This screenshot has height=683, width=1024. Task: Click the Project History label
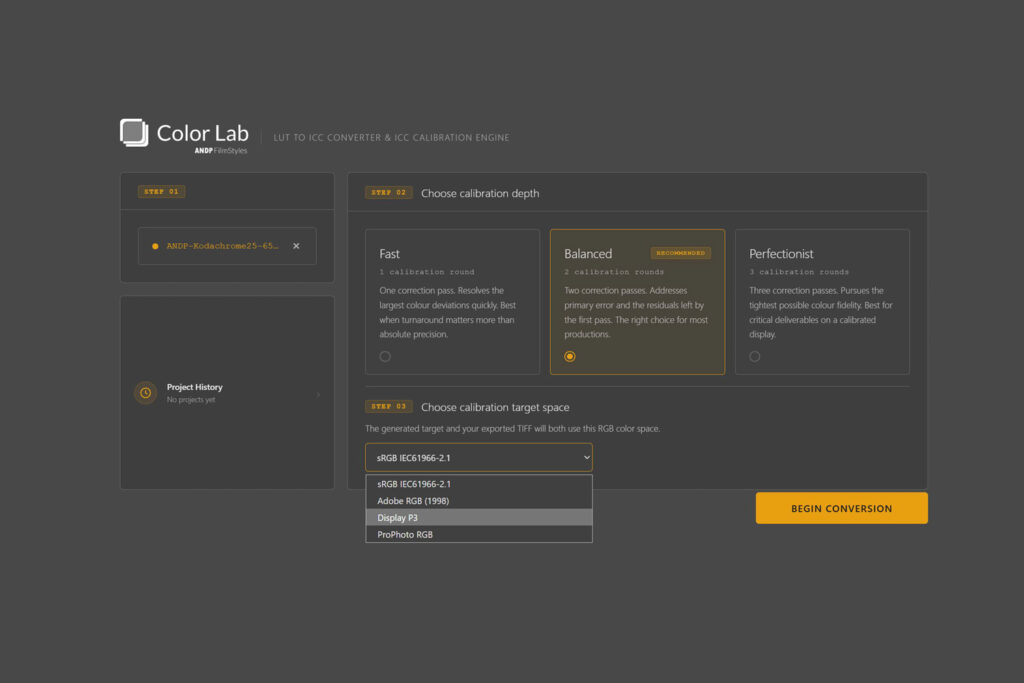(x=195, y=387)
